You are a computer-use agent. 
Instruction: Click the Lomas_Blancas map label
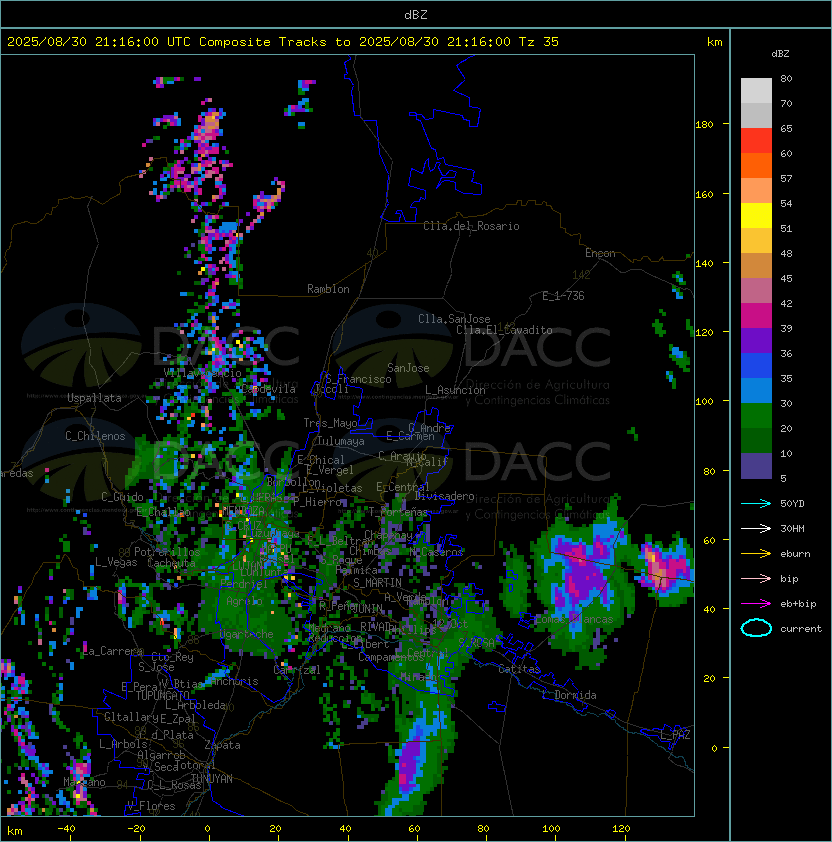coord(574,619)
